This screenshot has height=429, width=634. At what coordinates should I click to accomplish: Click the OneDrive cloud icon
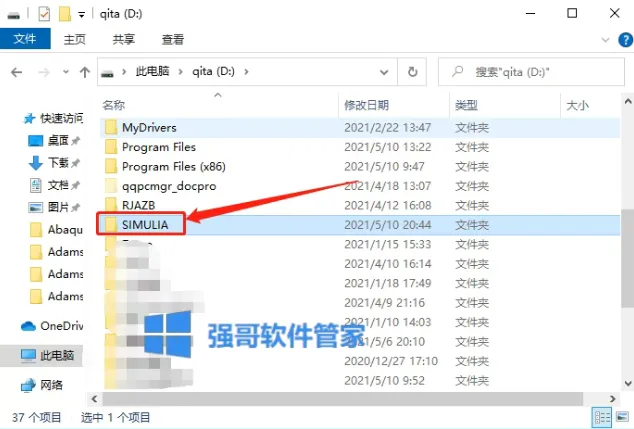click(28, 326)
